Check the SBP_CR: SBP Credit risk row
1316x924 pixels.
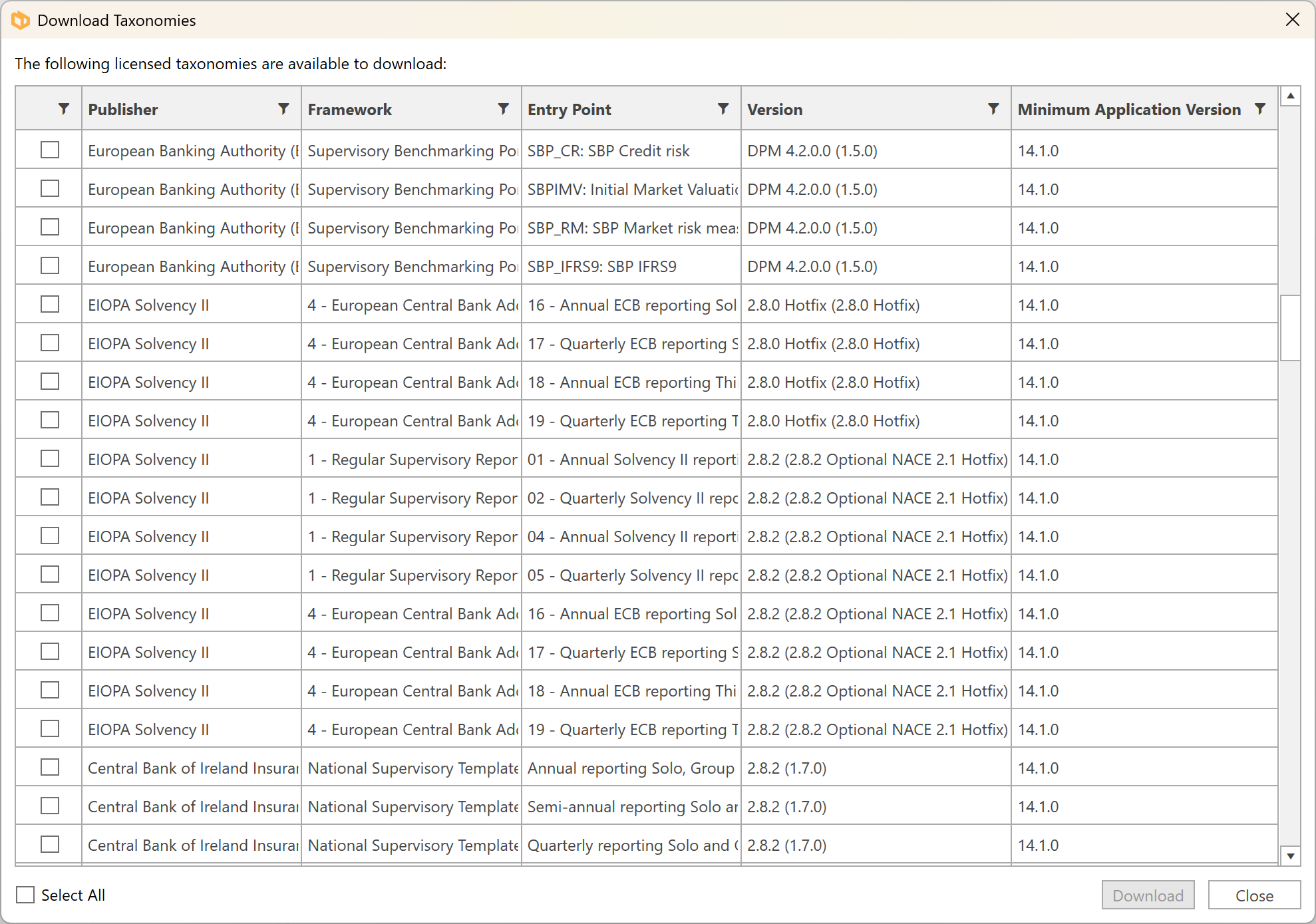point(50,150)
